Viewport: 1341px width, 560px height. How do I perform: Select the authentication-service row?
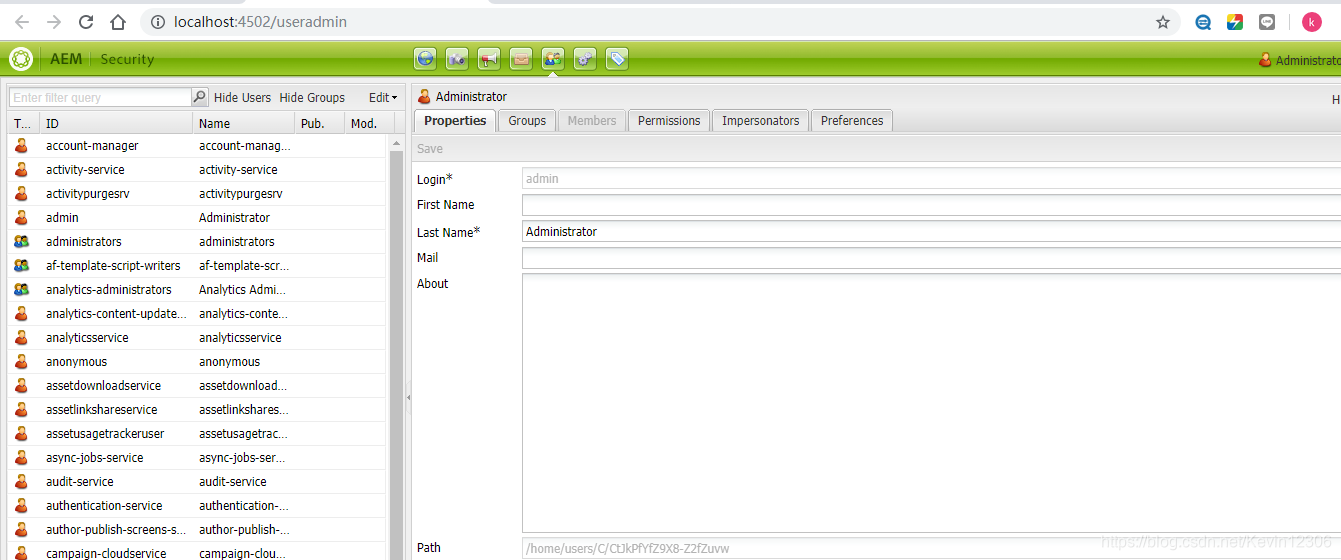[196, 506]
